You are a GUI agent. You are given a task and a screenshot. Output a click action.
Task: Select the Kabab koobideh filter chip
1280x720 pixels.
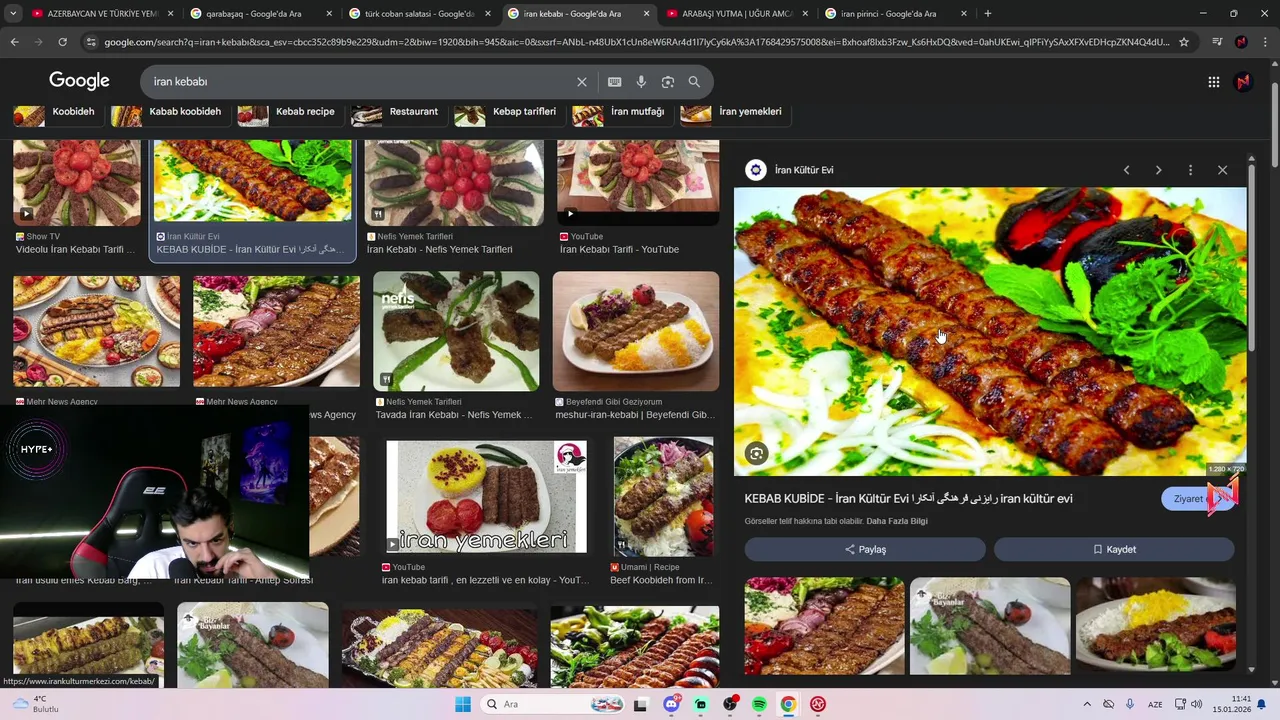(x=169, y=112)
